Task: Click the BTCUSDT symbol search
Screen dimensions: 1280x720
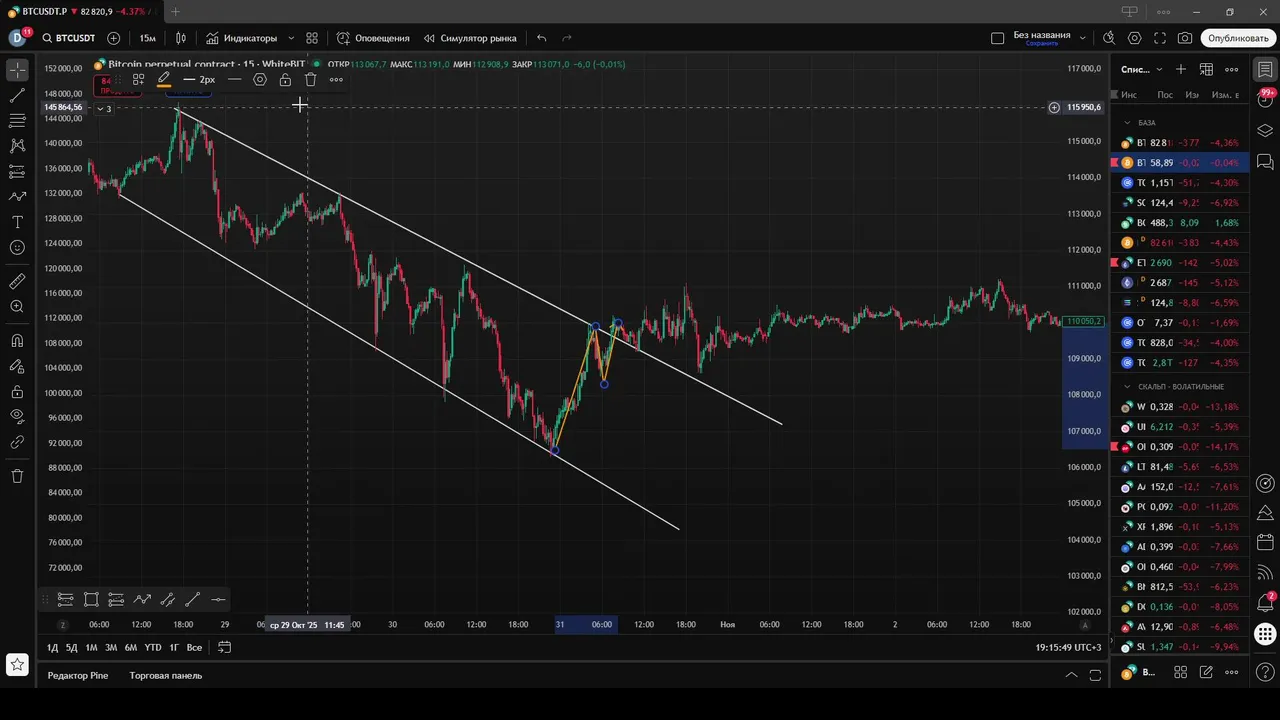Action: [x=69, y=38]
